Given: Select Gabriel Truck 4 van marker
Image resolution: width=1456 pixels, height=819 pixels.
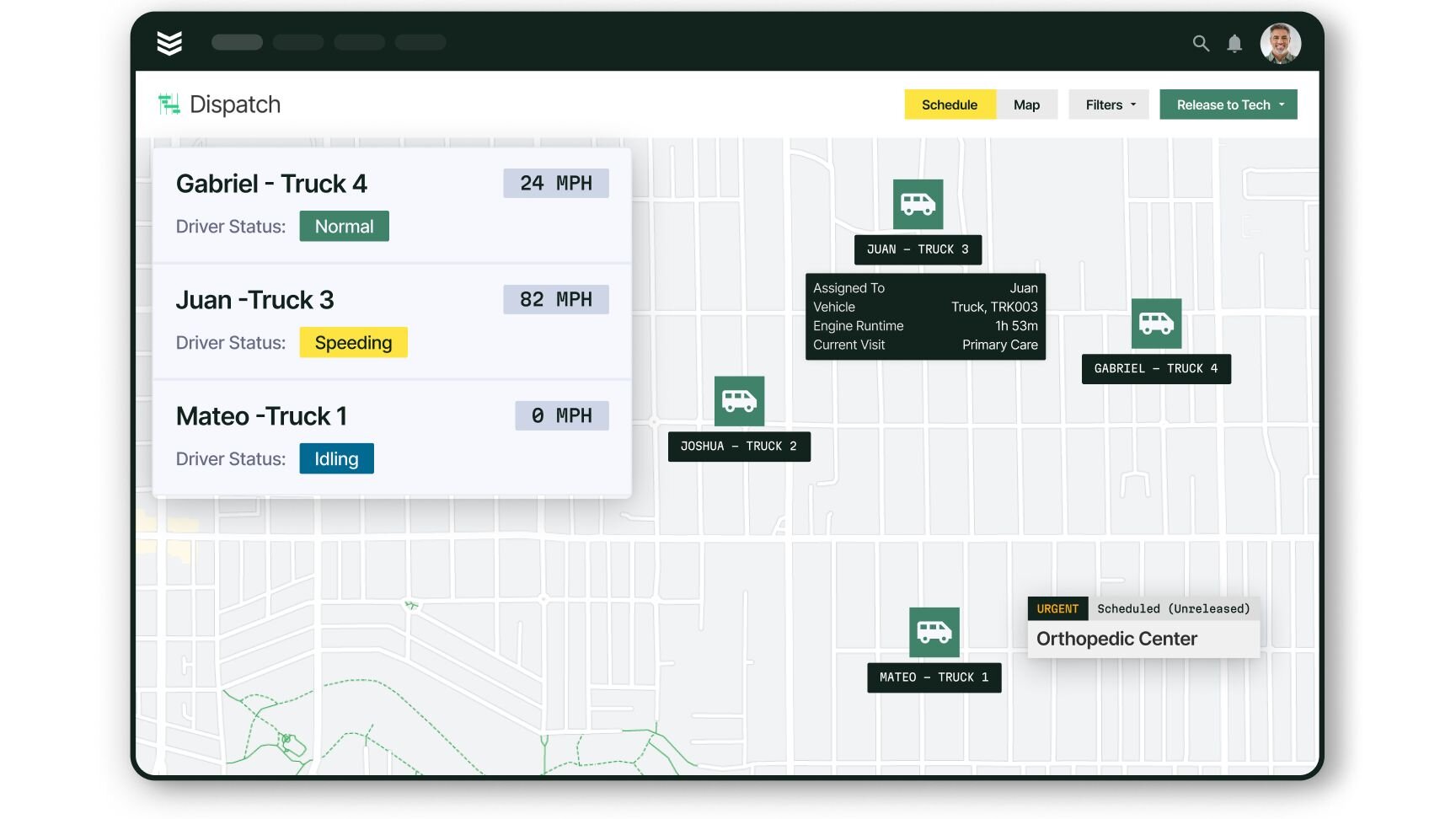Looking at the screenshot, I should point(1156,324).
